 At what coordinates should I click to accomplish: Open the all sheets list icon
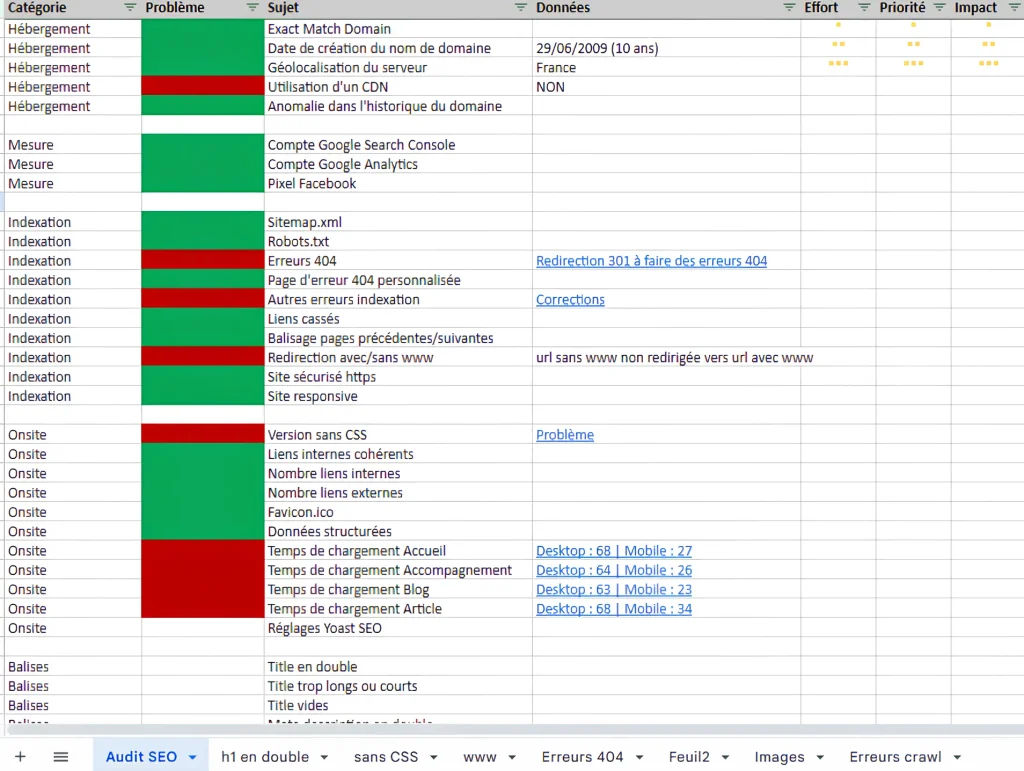tap(61, 757)
